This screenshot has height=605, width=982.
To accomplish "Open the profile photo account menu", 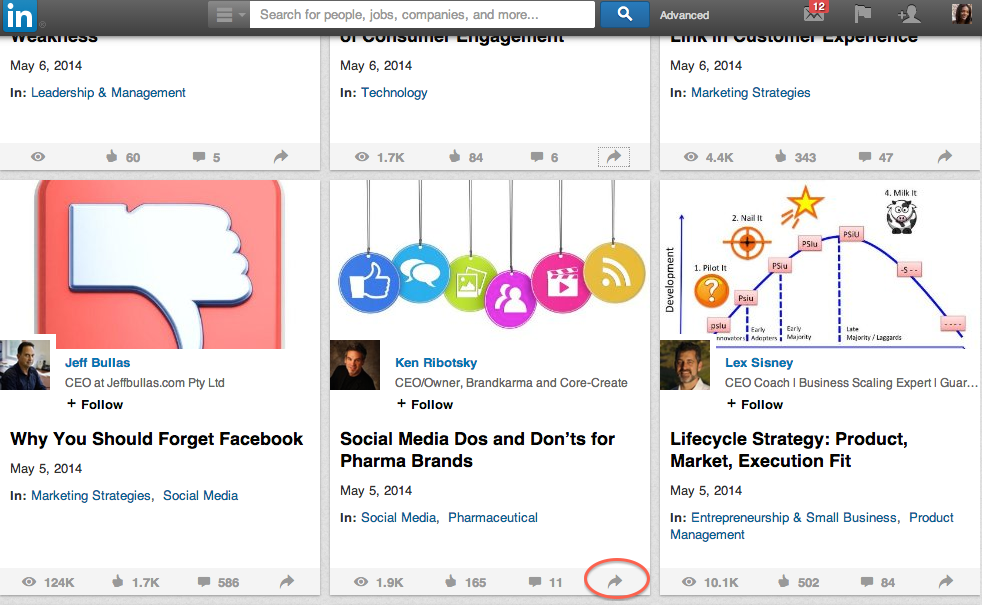I will (x=962, y=14).
